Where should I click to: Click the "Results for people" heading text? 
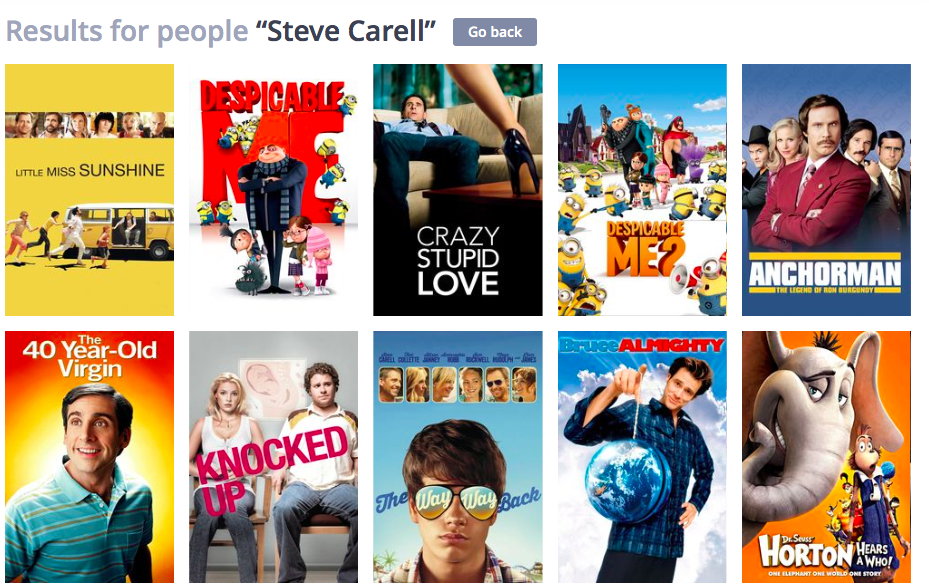coord(127,31)
